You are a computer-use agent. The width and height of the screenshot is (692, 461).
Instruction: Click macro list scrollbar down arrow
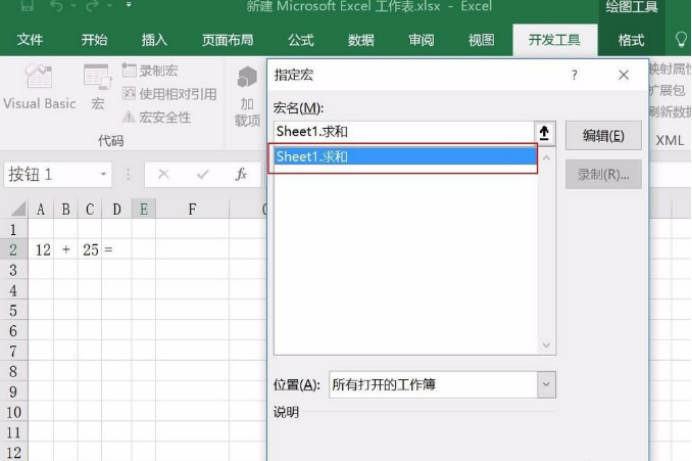click(546, 345)
